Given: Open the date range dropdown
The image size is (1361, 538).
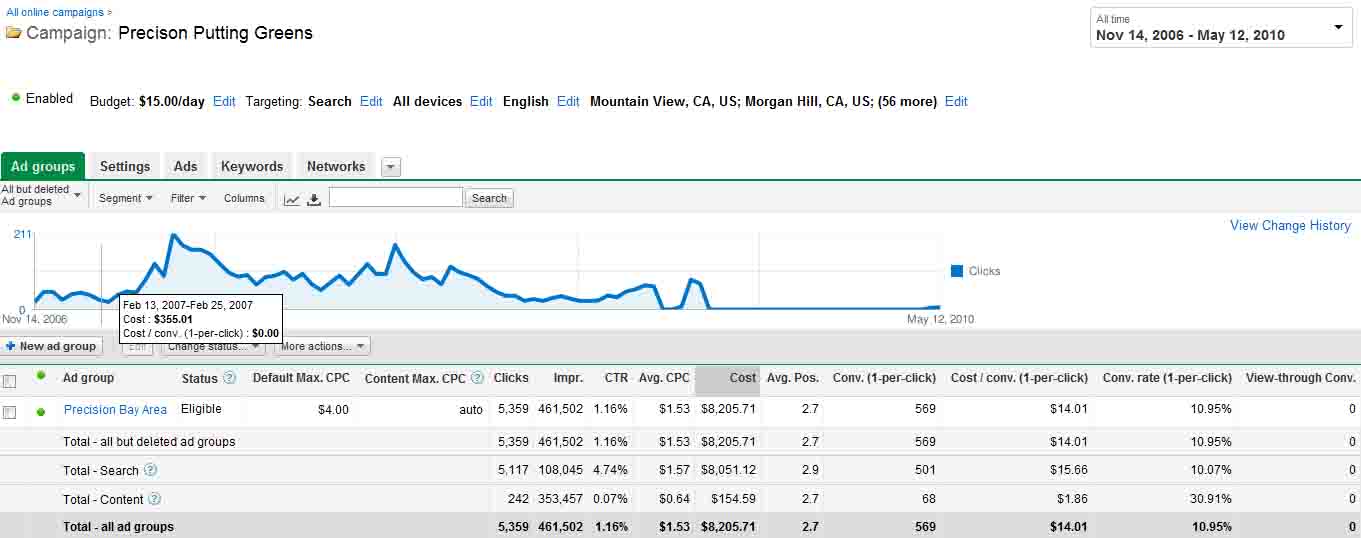Looking at the screenshot, I should [1221, 27].
